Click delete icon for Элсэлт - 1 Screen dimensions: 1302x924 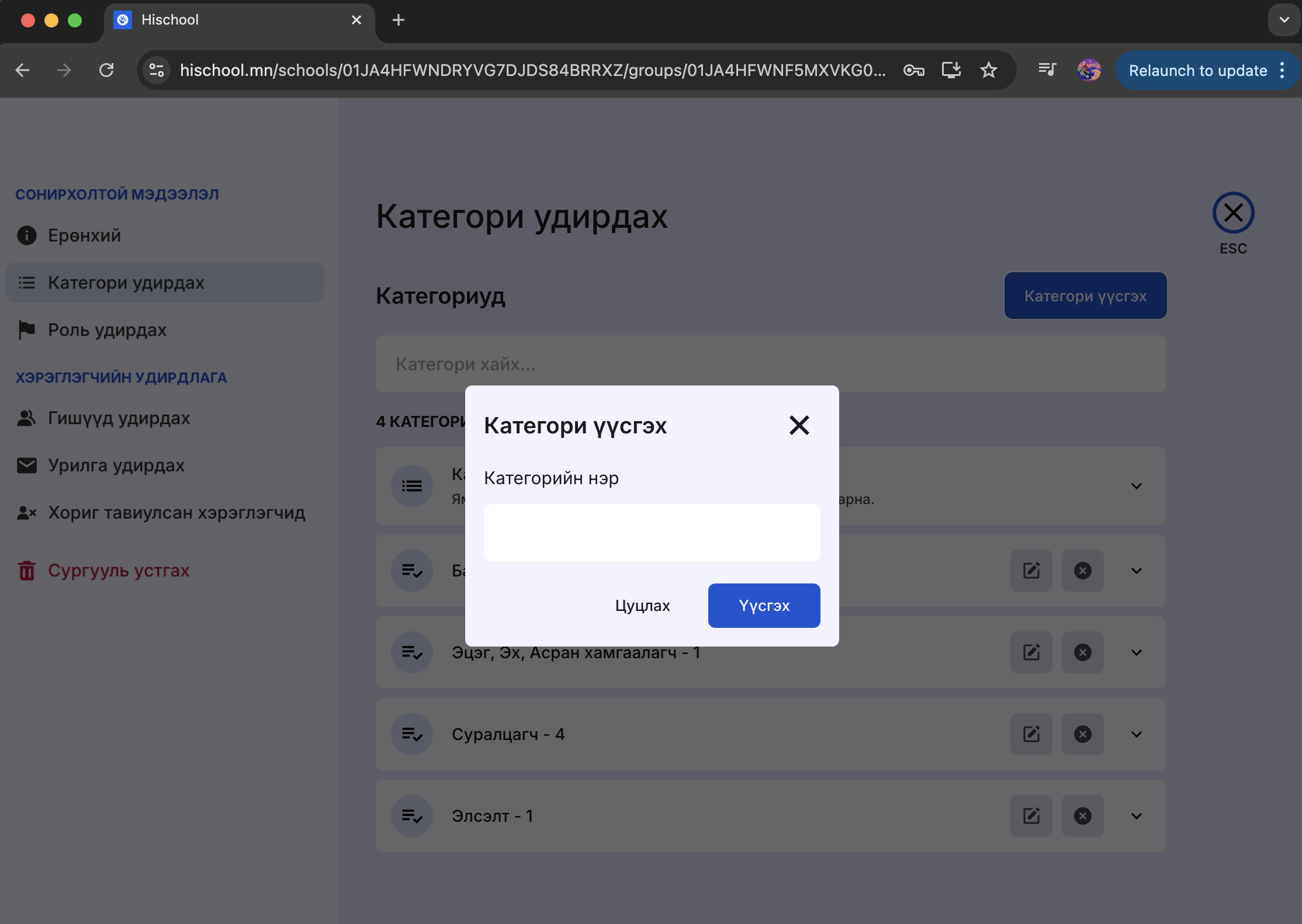click(x=1082, y=816)
